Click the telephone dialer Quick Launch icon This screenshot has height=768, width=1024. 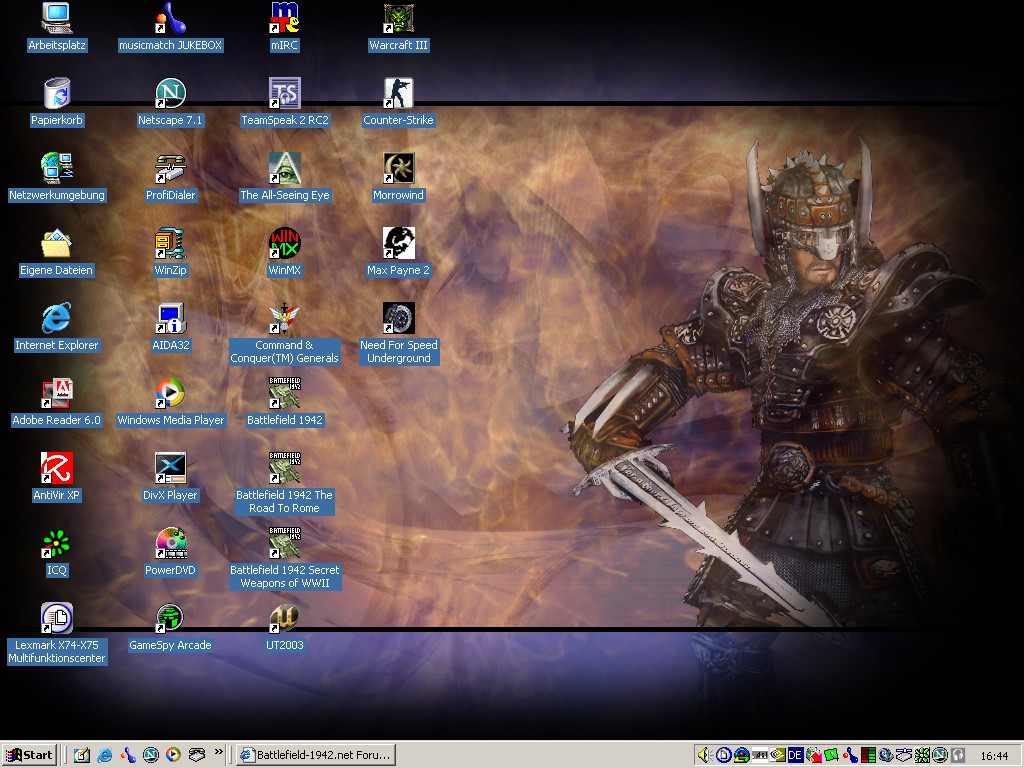pos(197,755)
